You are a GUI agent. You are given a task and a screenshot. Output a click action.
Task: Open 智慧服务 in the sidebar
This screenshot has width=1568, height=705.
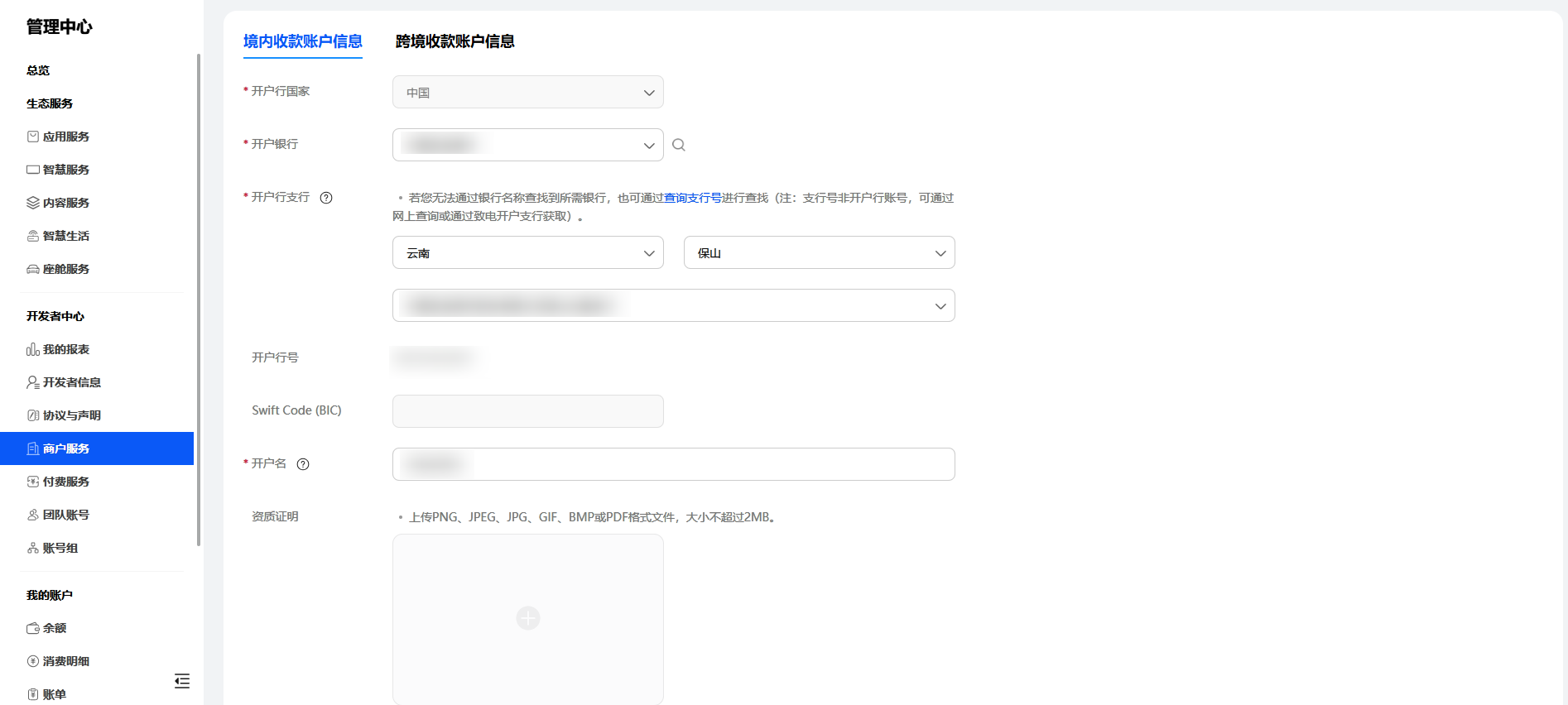click(x=66, y=170)
